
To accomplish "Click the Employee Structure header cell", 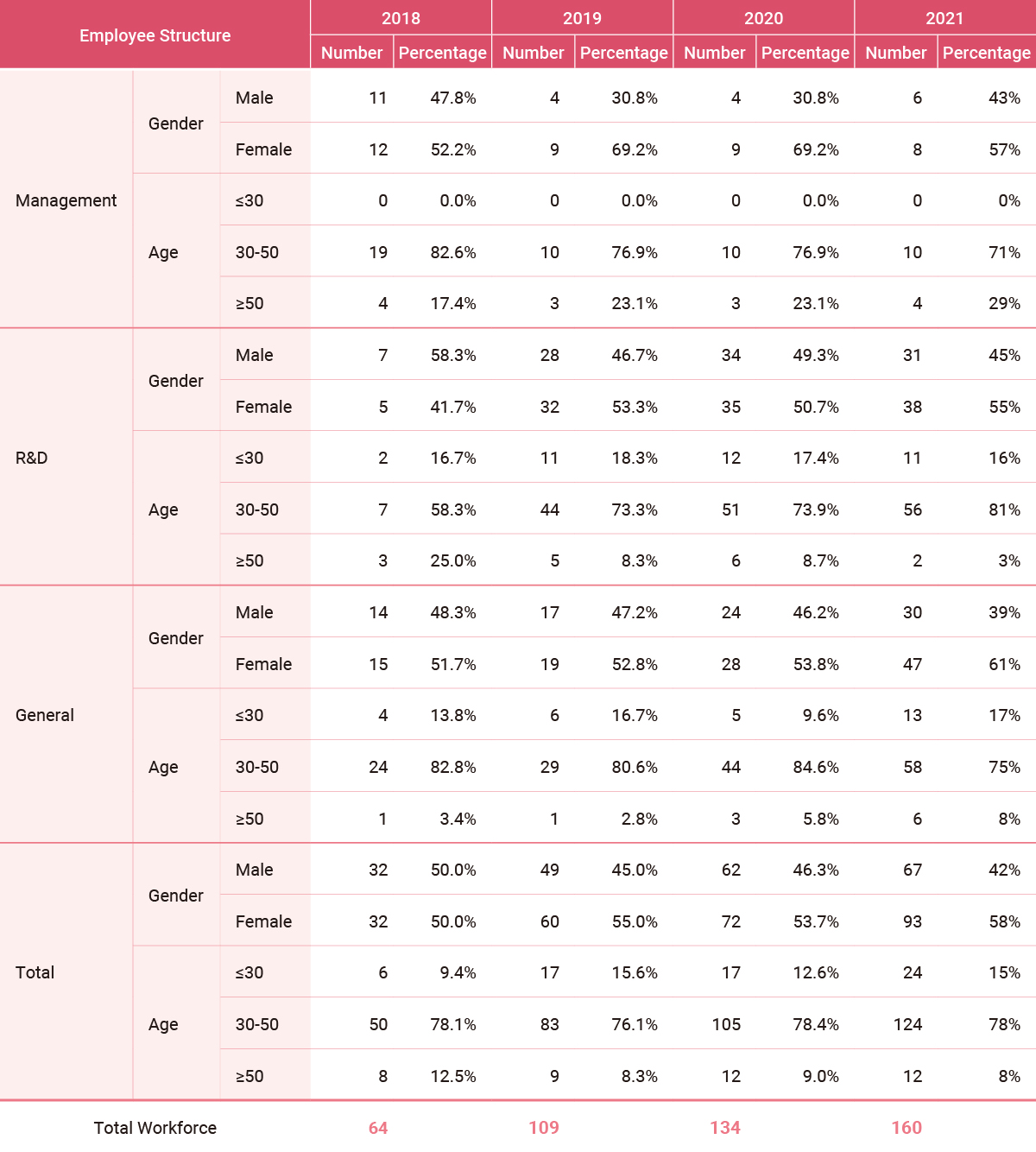I will point(155,35).
